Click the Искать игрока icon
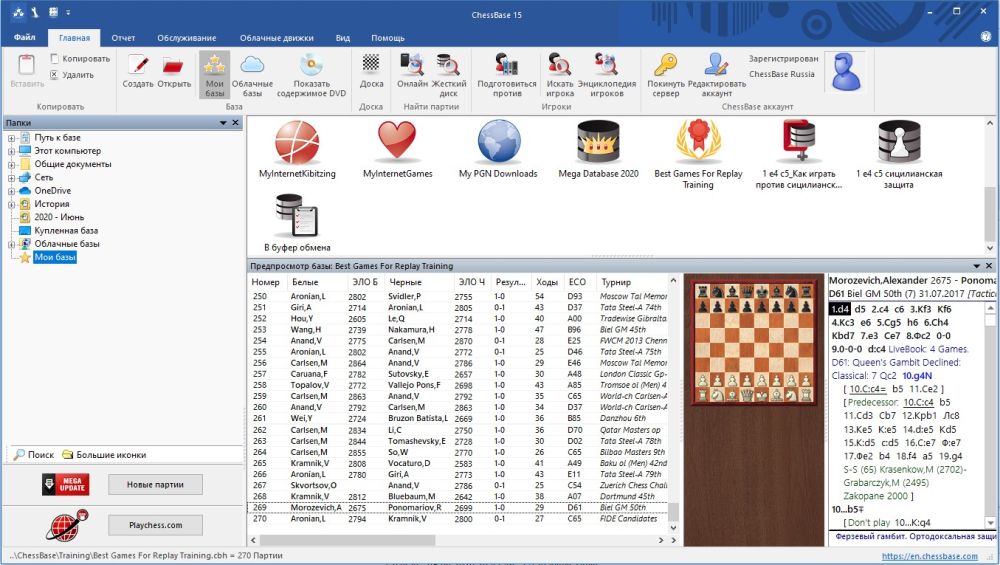This screenshot has width=1000, height=565. (559, 65)
